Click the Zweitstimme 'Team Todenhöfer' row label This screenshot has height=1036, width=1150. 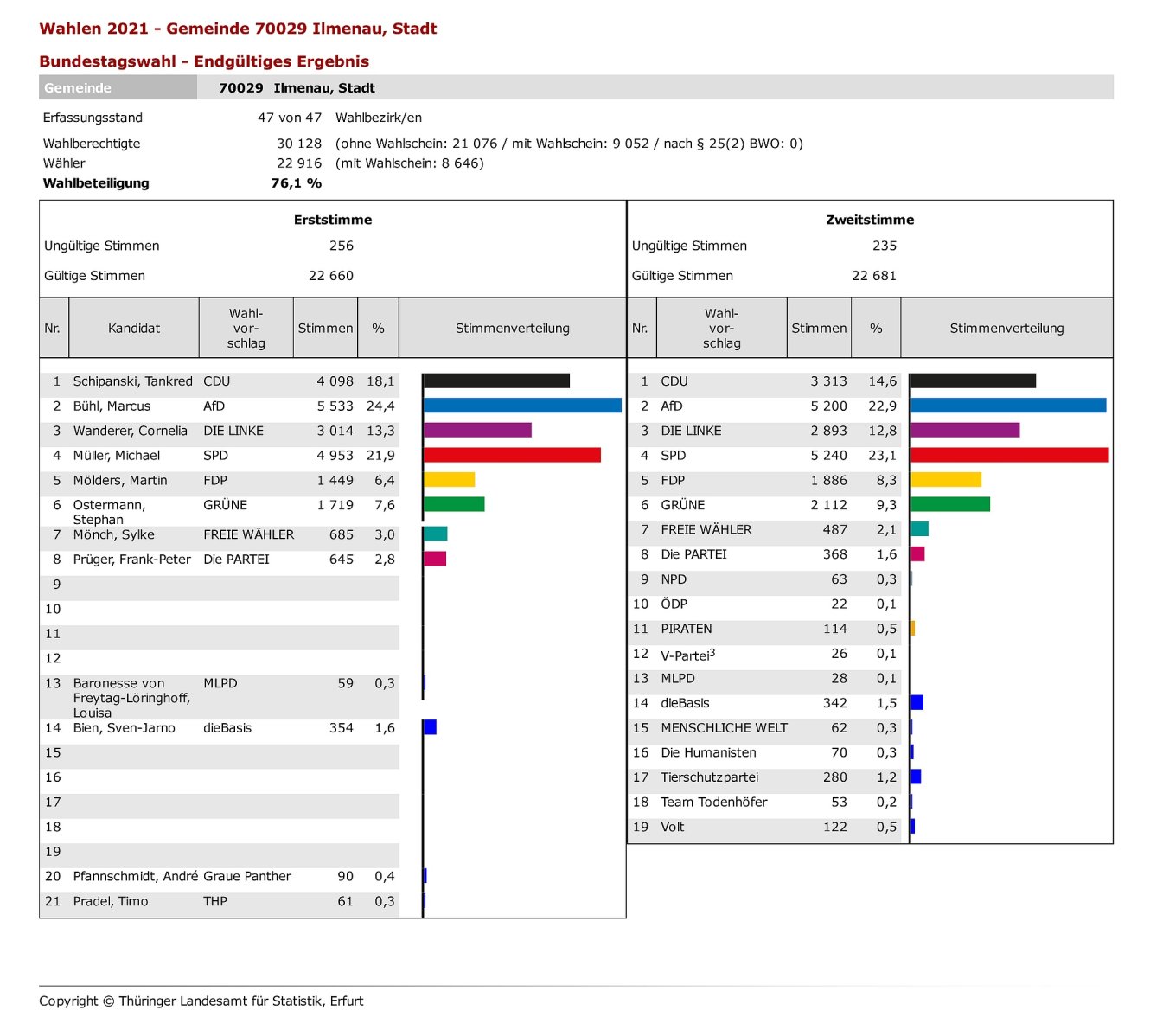pyautogui.click(x=714, y=803)
